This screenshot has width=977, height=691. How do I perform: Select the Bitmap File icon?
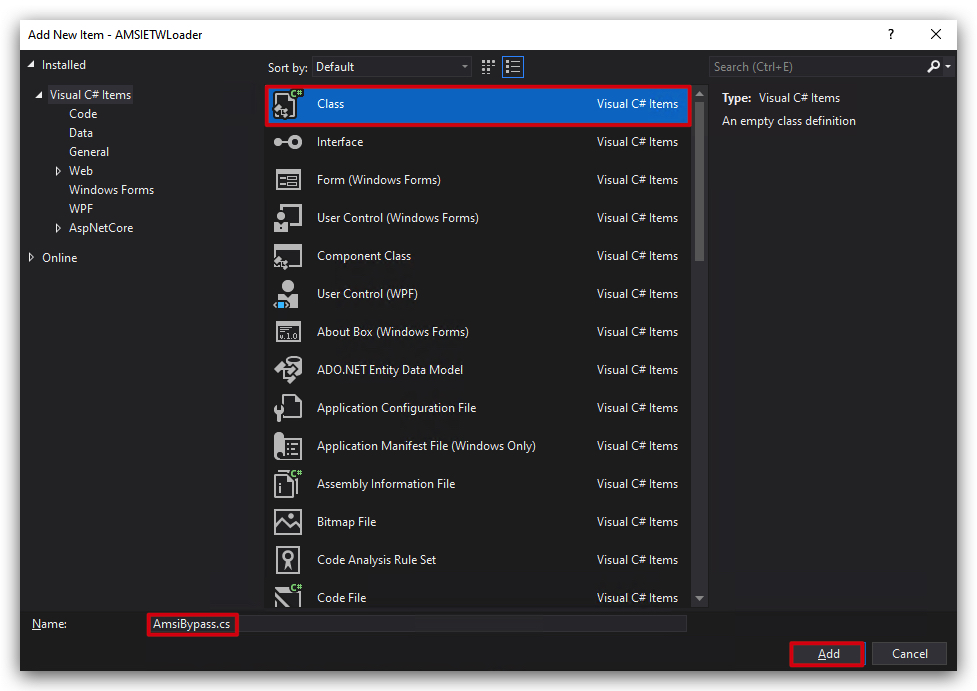pyautogui.click(x=288, y=522)
